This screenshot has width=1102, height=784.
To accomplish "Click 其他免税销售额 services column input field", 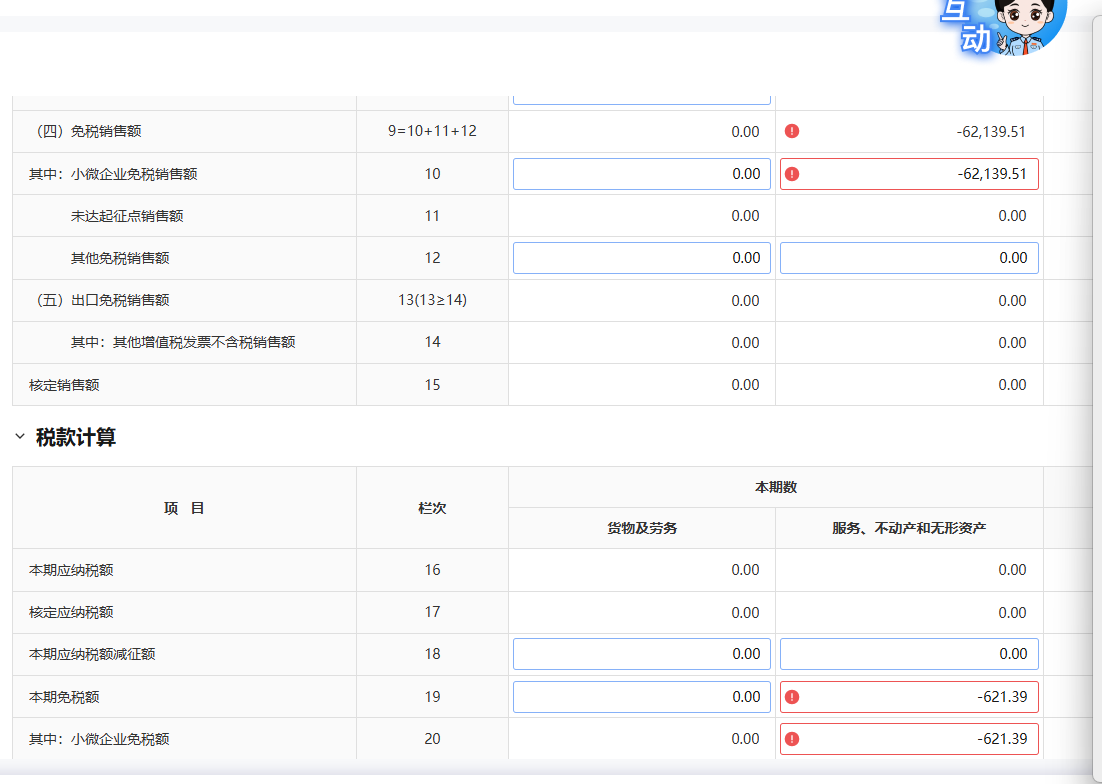I will (x=908, y=258).
